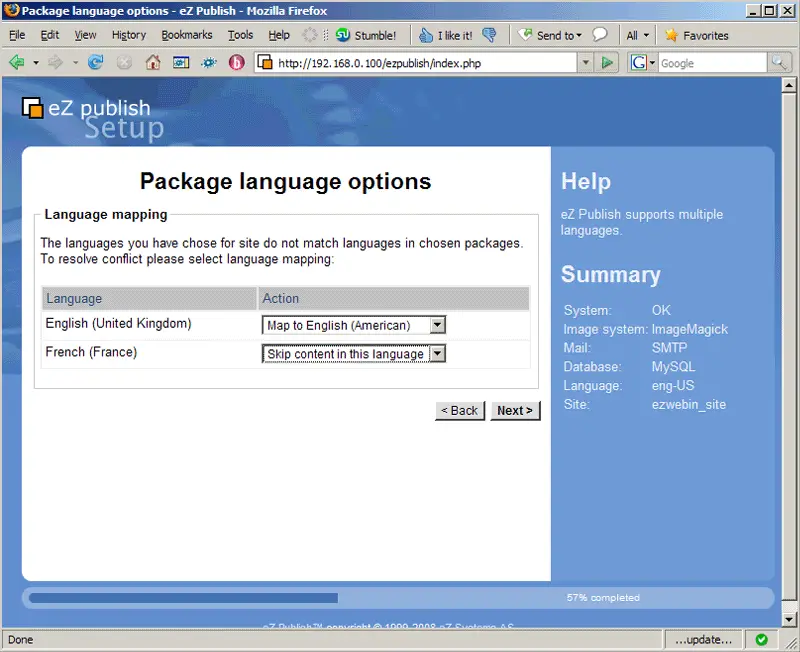This screenshot has height=652, width=800.
Task: Click the 'eng-US' language summary value
Action: tap(673, 385)
